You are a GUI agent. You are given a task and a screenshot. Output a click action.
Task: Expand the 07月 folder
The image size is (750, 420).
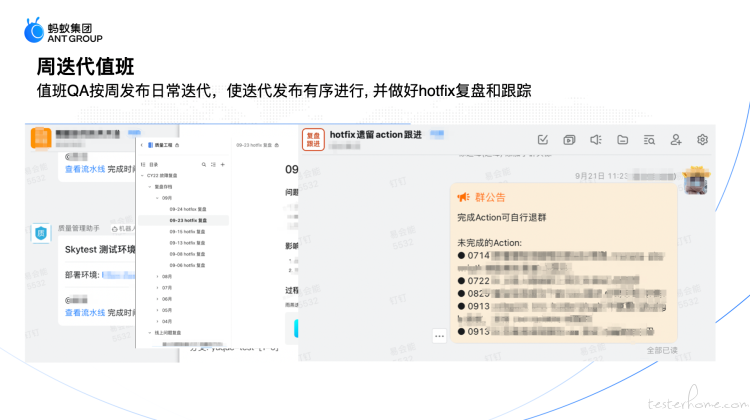click(x=157, y=288)
